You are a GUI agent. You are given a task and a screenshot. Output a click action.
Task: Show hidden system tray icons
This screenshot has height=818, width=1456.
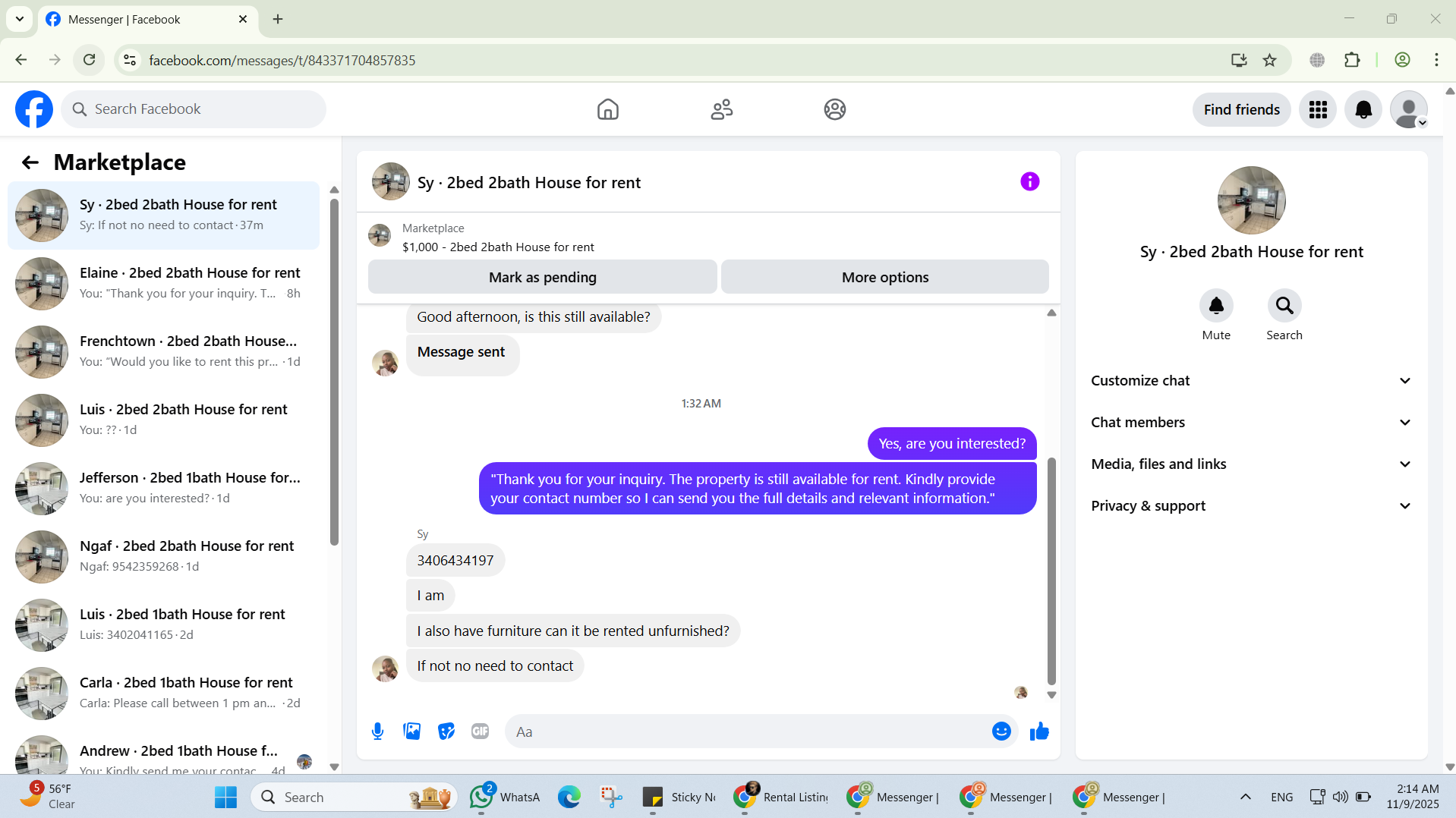[x=1245, y=798]
